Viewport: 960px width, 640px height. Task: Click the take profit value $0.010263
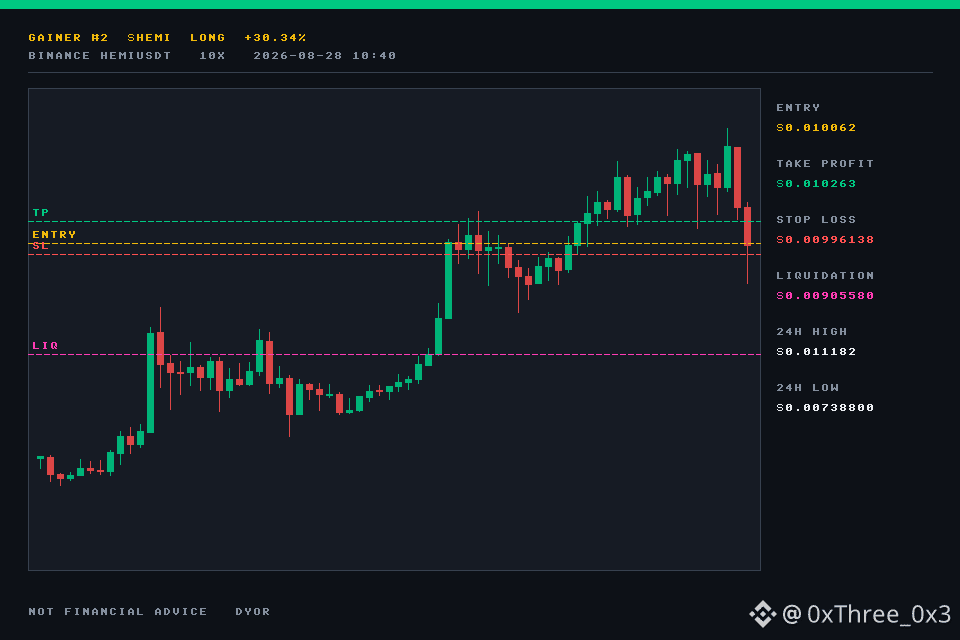(816, 184)
